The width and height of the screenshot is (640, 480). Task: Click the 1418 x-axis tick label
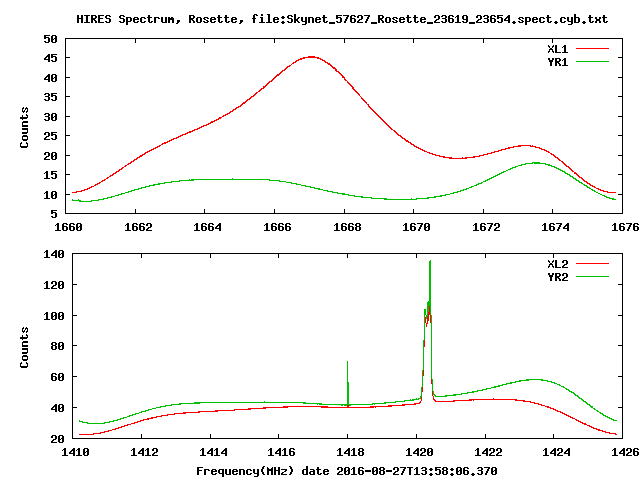click(350, 452)
